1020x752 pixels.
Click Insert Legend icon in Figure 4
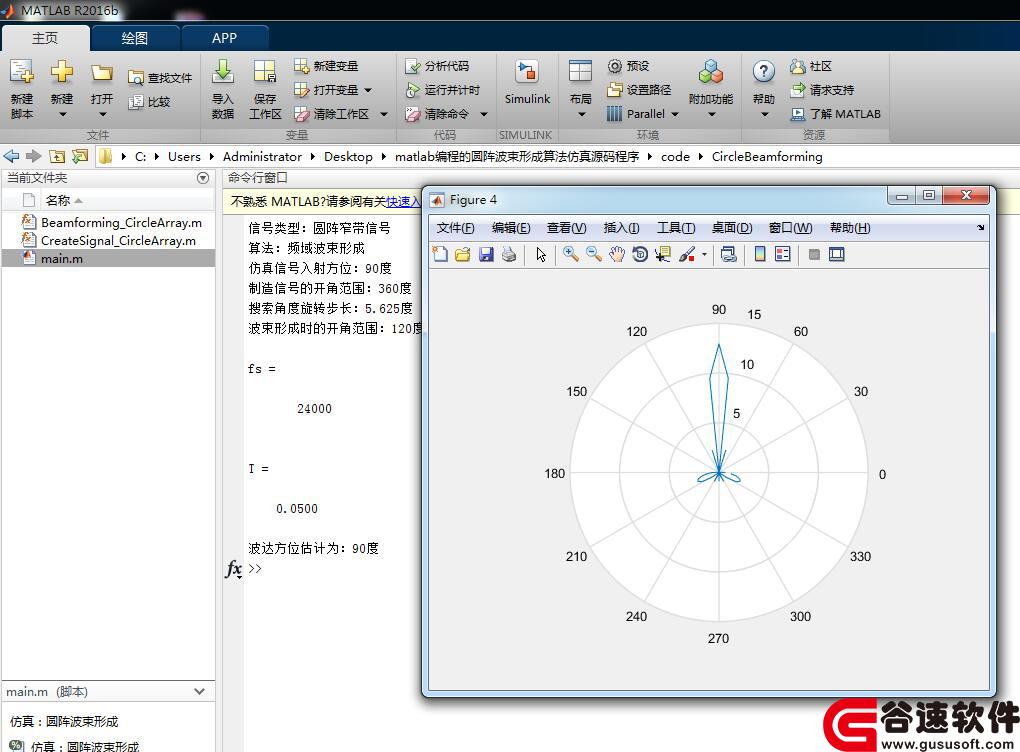click(x=783, y=254)
